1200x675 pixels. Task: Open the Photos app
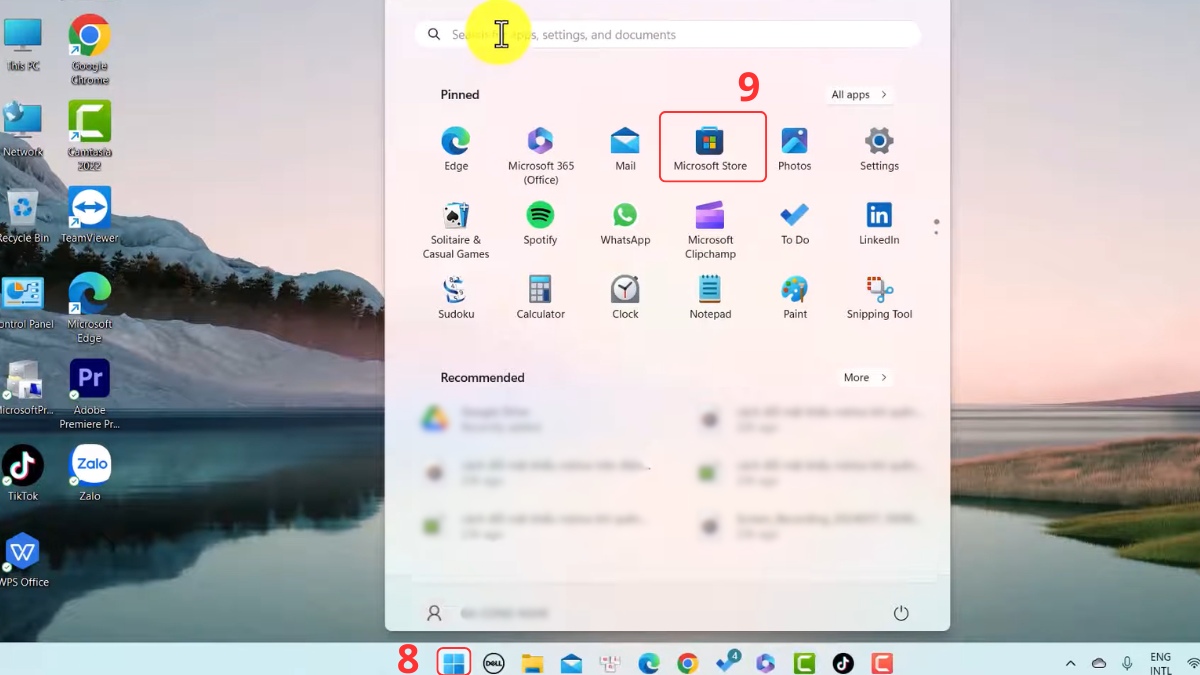point(795,150)
